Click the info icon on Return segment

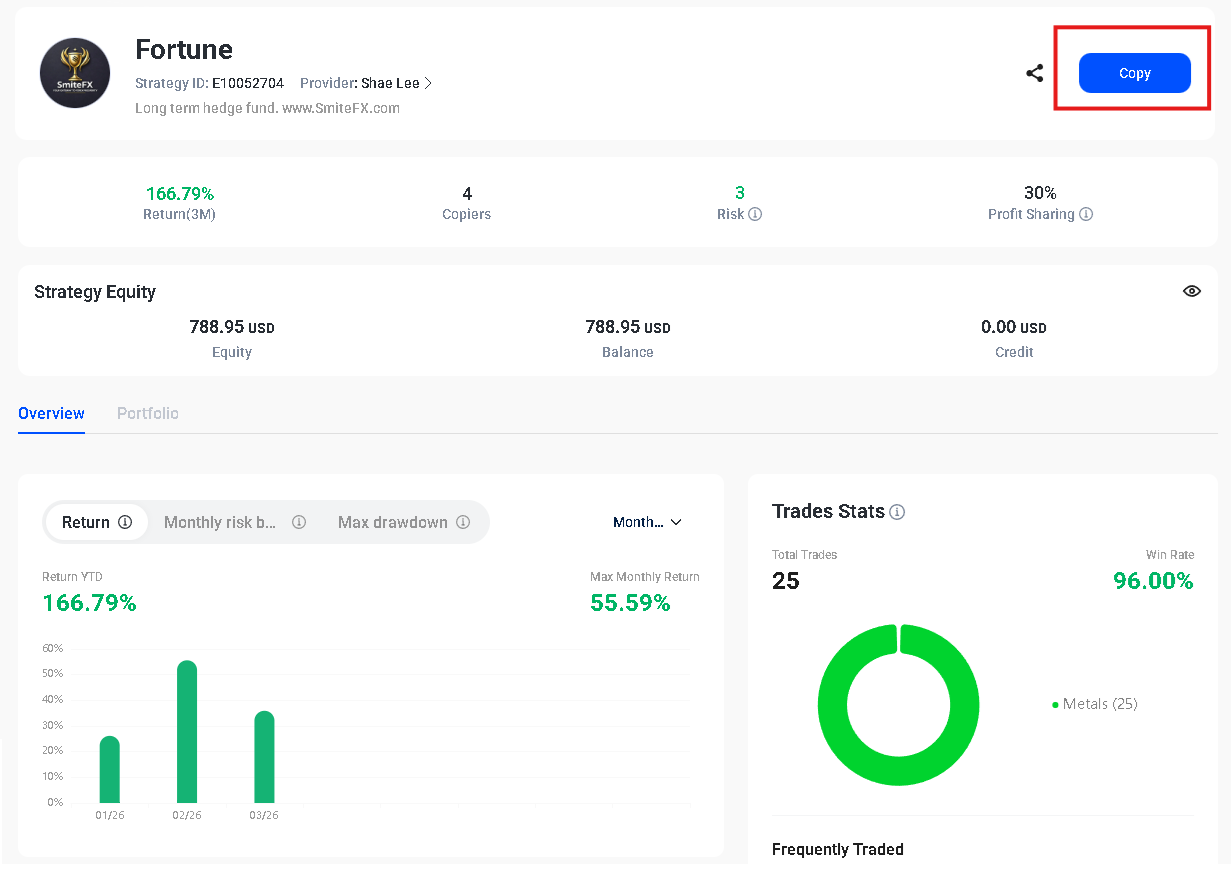(x=125, y=522)
